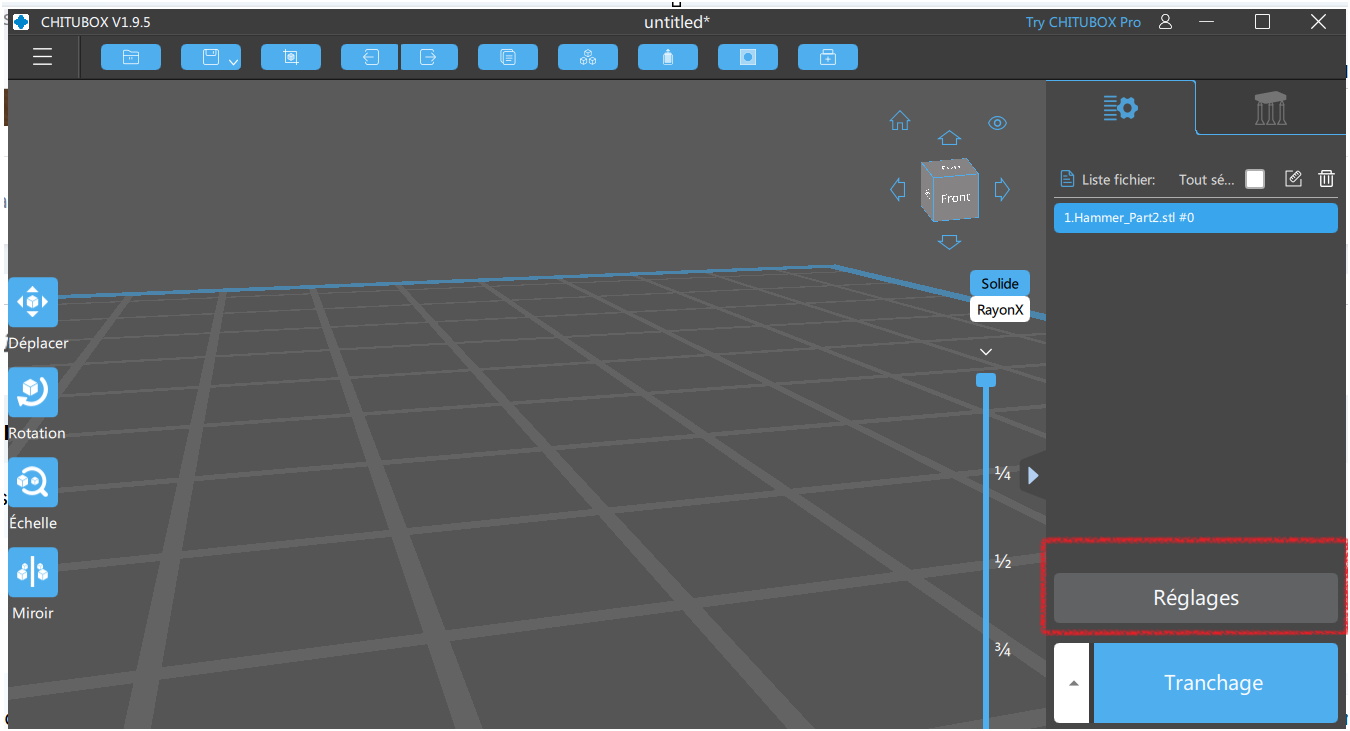This screenshot has width=1350, height=731.
Task: Click the copy model toolbar icon
Action: (508, 57)
